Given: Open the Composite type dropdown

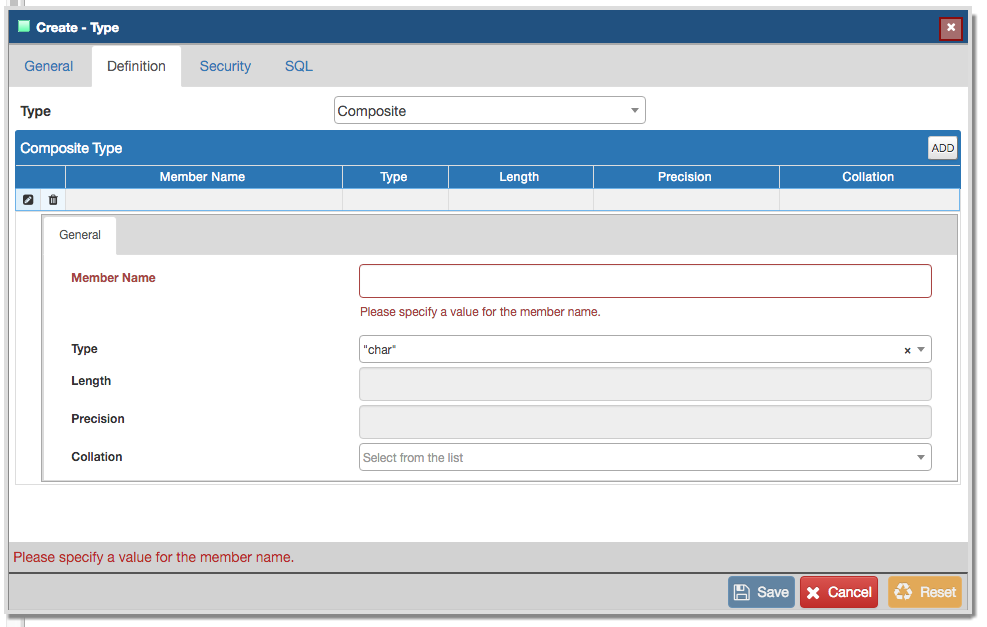Looking at the screenshot, I should point(489,111).
